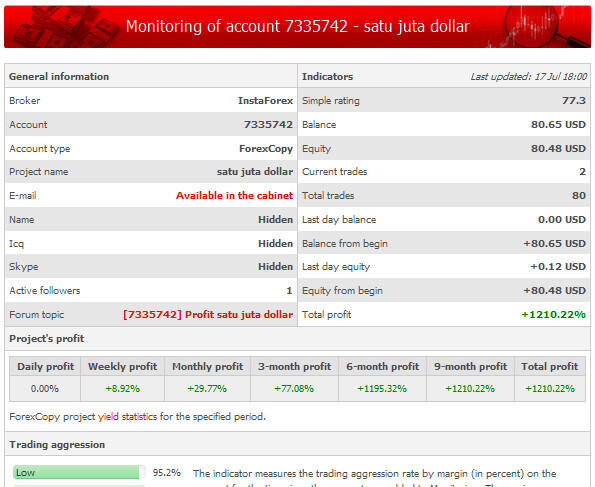595x487 pixels.
Task: Select last day equity +0.12 USD
Action: pyautogui.click(x=558, y=266)
